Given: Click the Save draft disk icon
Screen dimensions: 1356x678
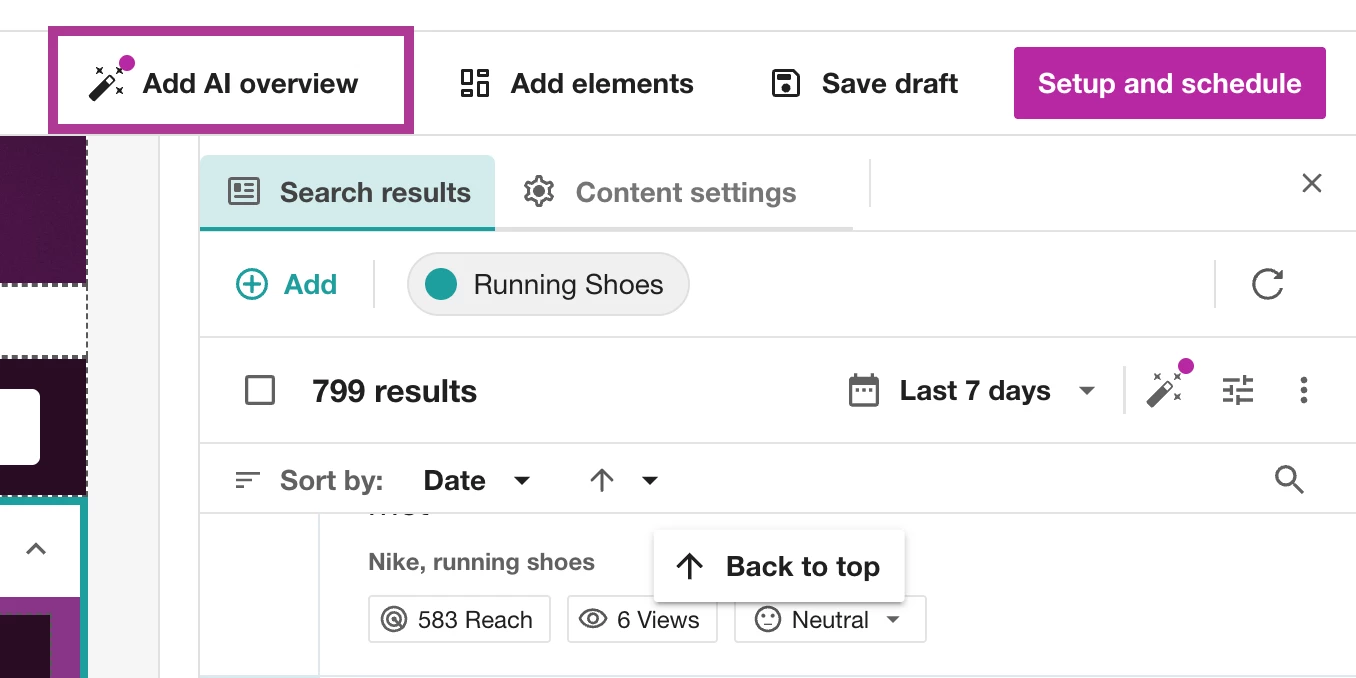Looking at the screenshot, I should (786, 83).
